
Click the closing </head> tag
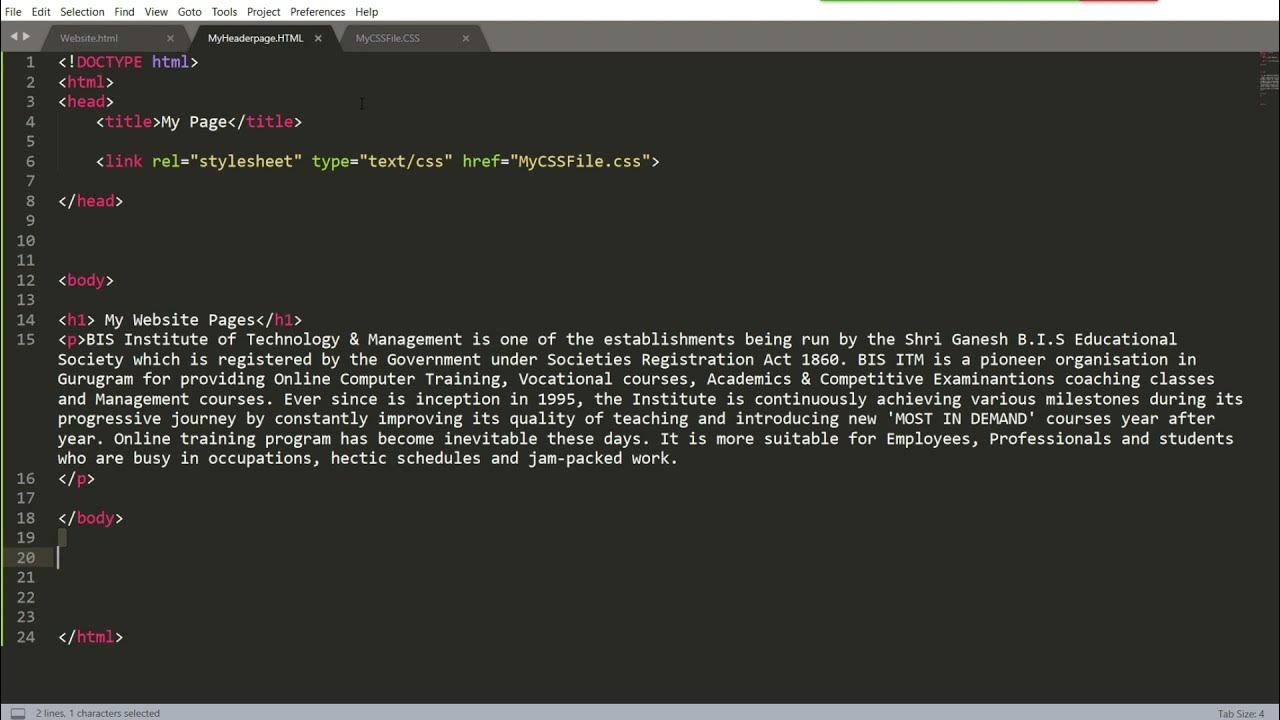(90, 201)
